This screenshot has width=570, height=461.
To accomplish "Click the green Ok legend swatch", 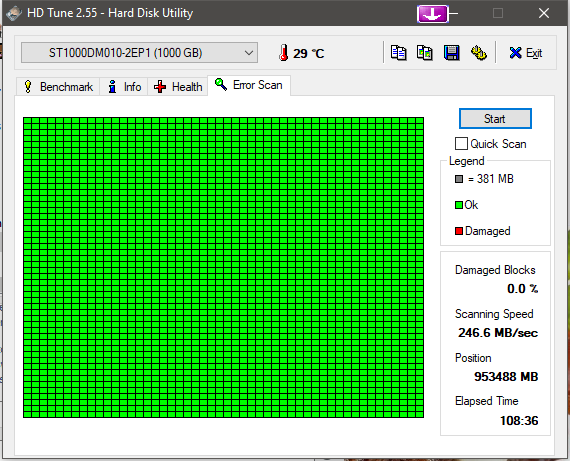I will coord(459,205).
